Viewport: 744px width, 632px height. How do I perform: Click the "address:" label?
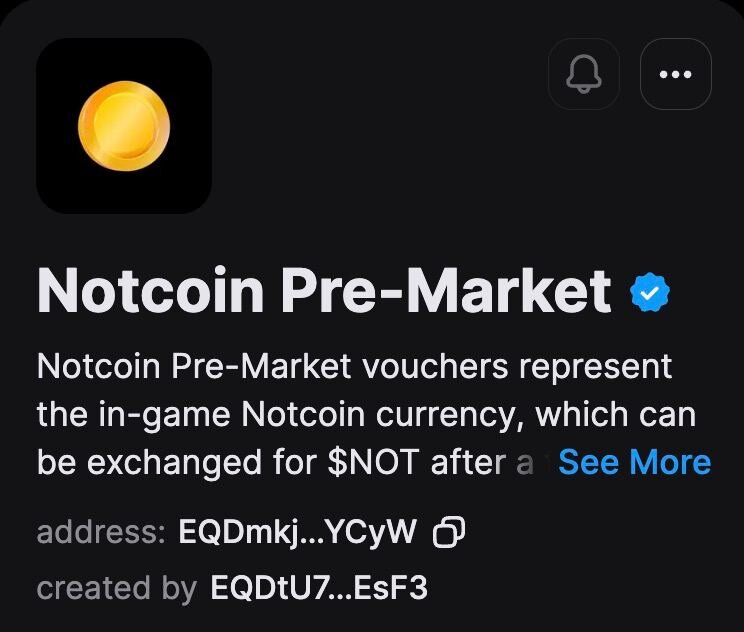[101, 532]
